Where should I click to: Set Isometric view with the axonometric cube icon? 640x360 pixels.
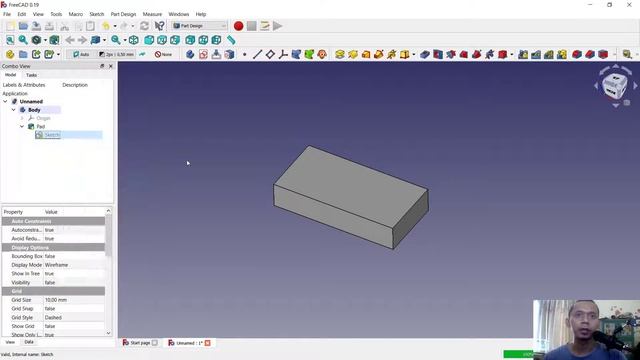[133, 40]
